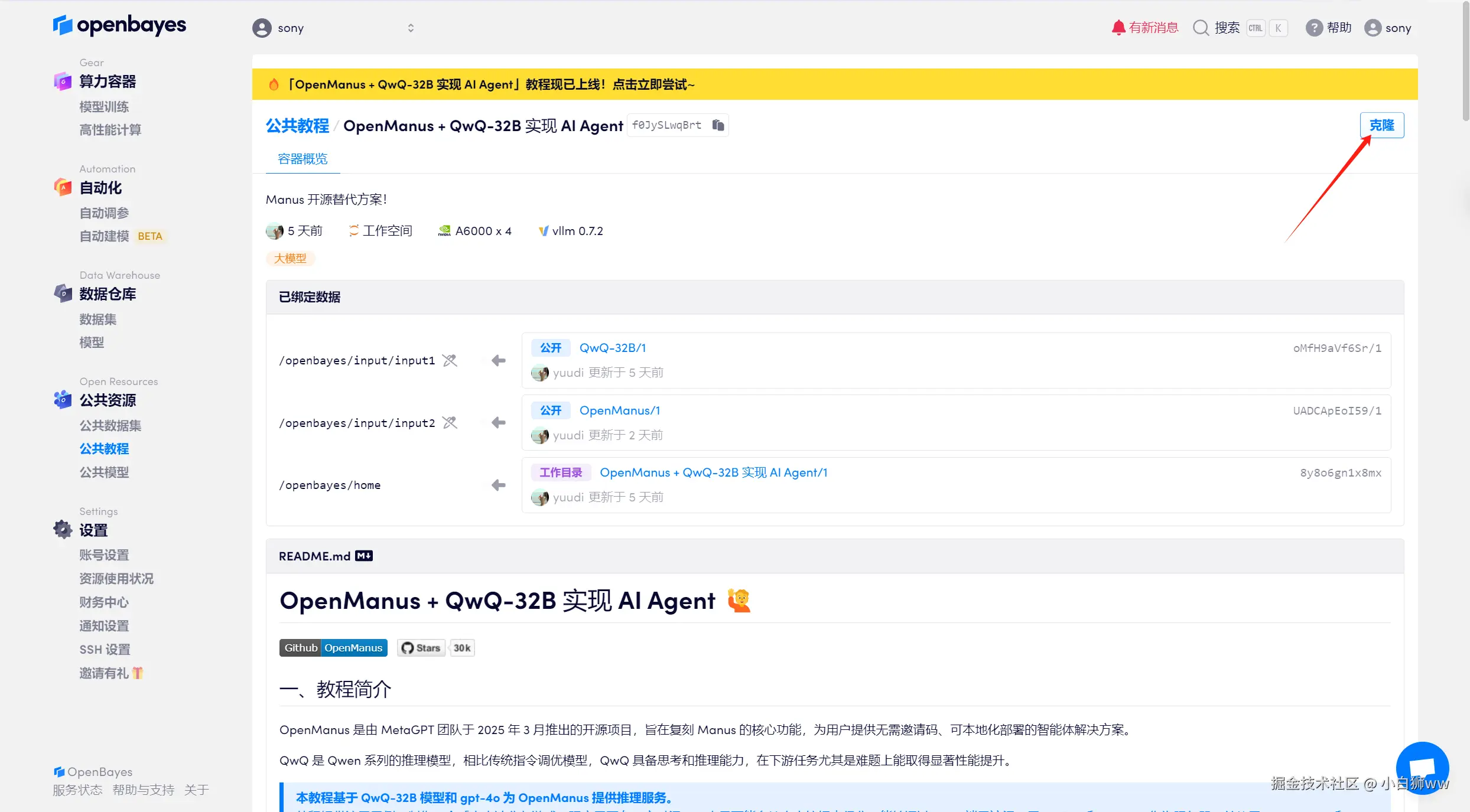Open the QwQ-32B/1 dataset link
The width and height of the screenshot is (1470, 812).
612,348
